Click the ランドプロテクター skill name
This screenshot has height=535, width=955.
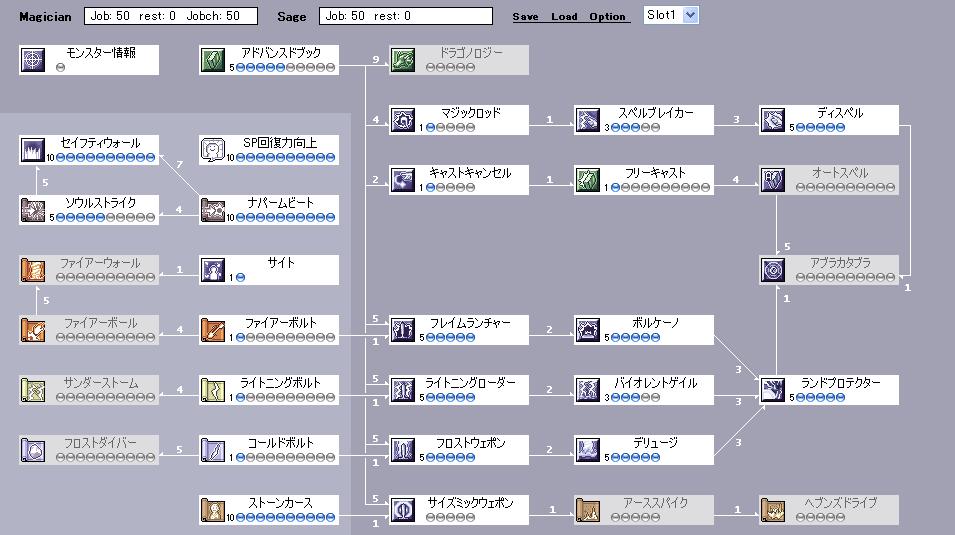[x=840, y=383]
